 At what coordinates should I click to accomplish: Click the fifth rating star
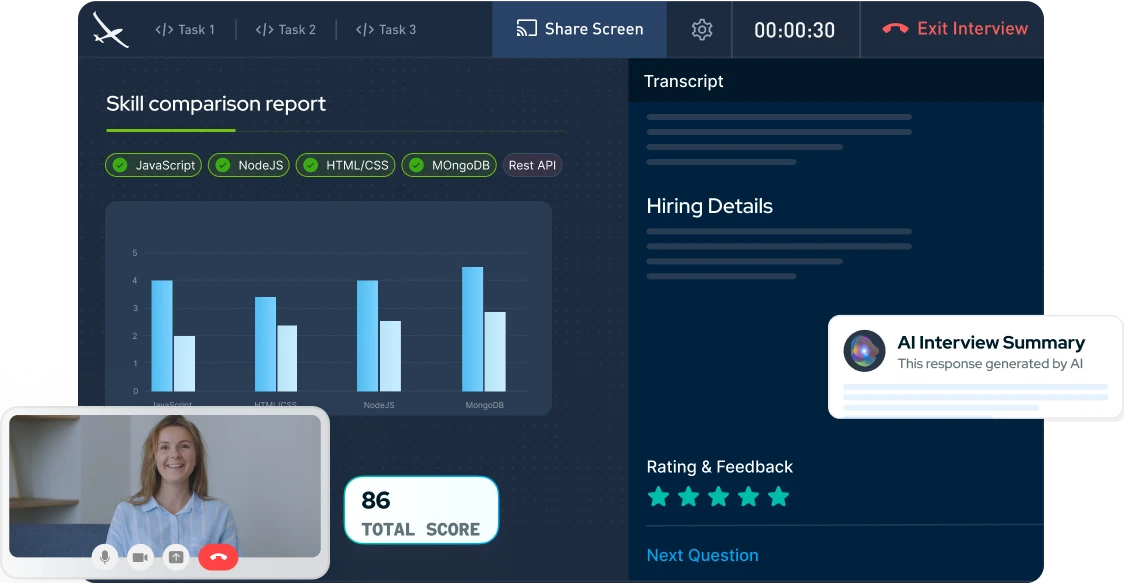(779, 497)
